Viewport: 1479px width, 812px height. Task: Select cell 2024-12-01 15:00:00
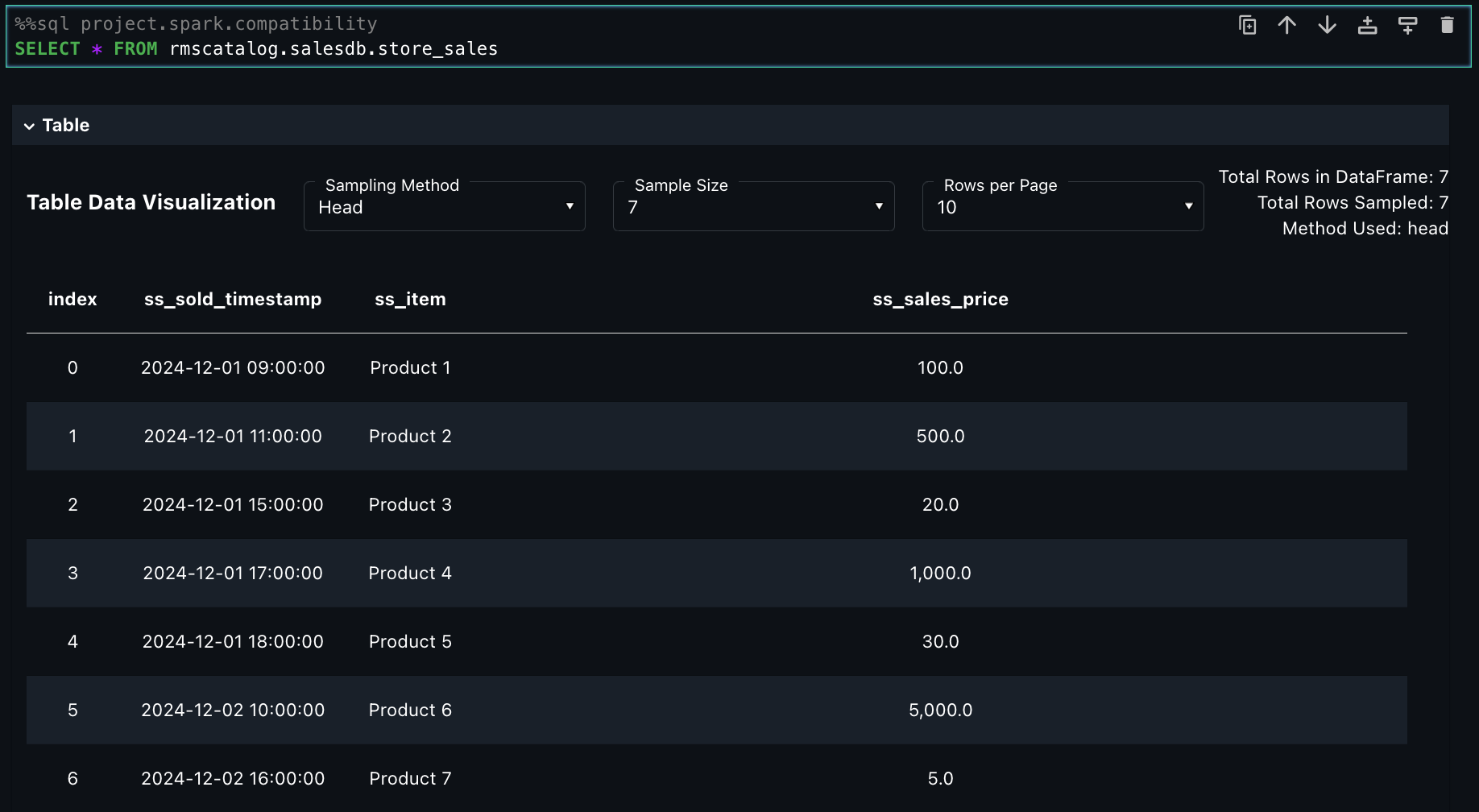point(233,504)
